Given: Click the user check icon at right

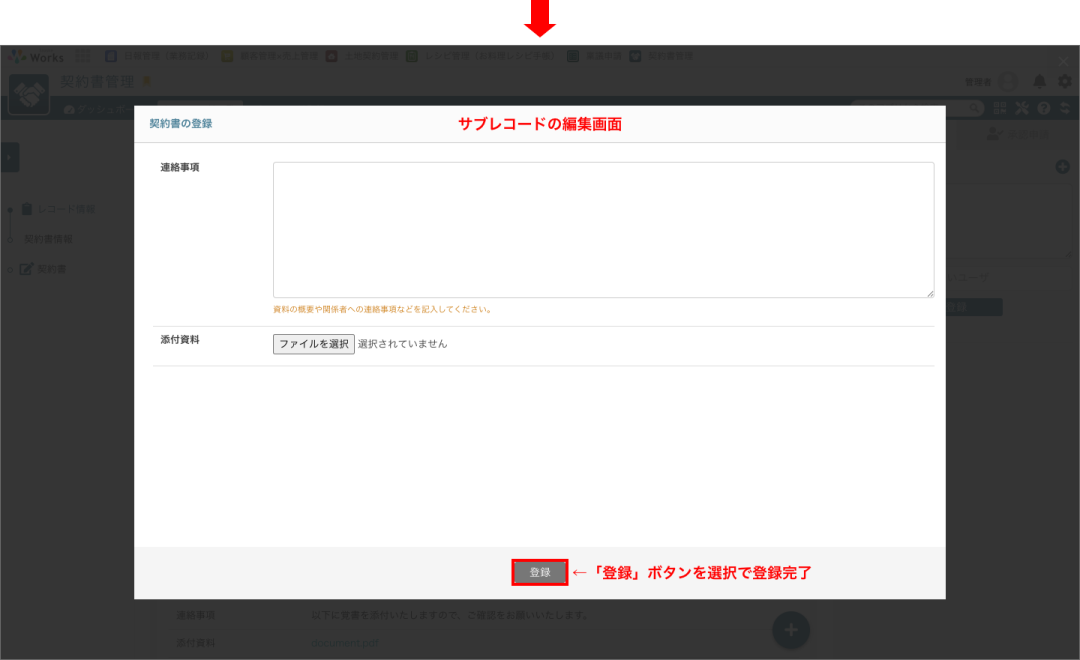Looking at the screenshot, I should pyautogui.click(x=994, y=134).
